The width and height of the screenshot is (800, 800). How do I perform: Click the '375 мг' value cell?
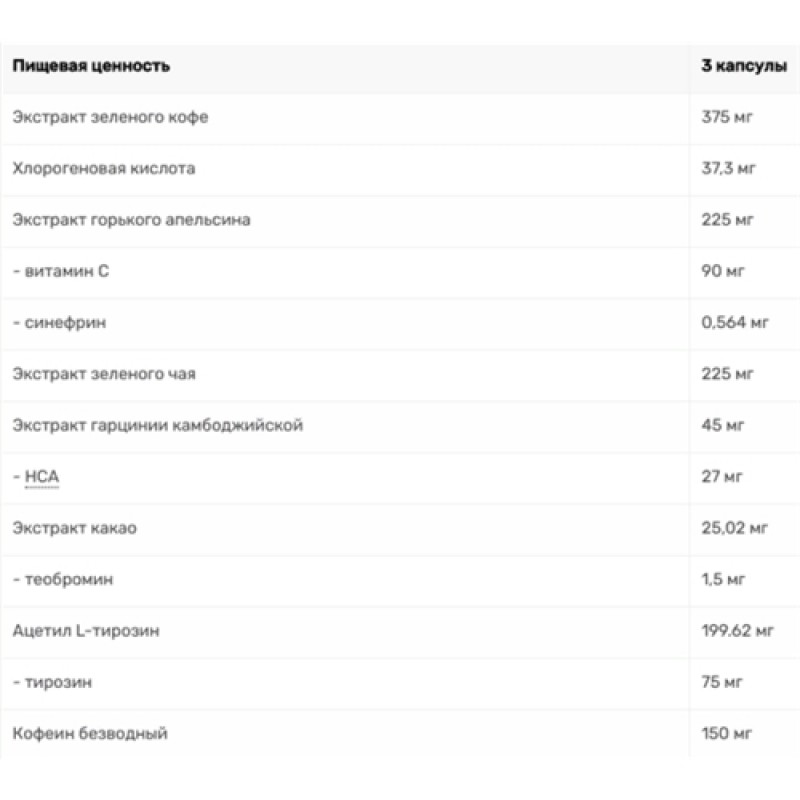tap(726, 118)
